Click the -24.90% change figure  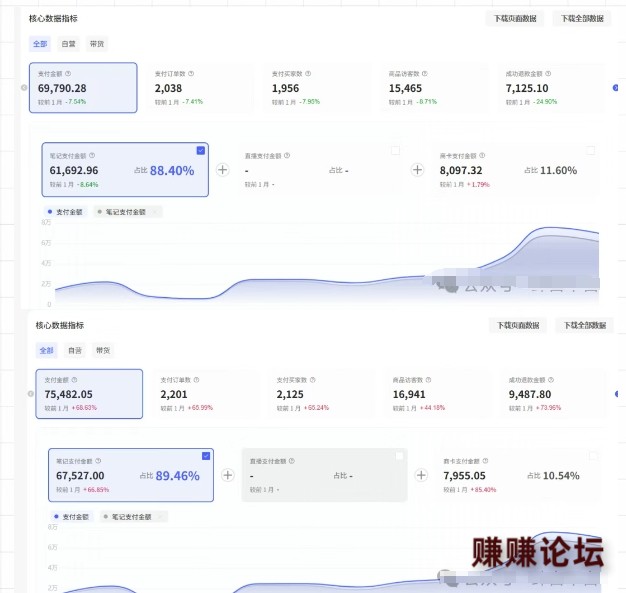544,102
